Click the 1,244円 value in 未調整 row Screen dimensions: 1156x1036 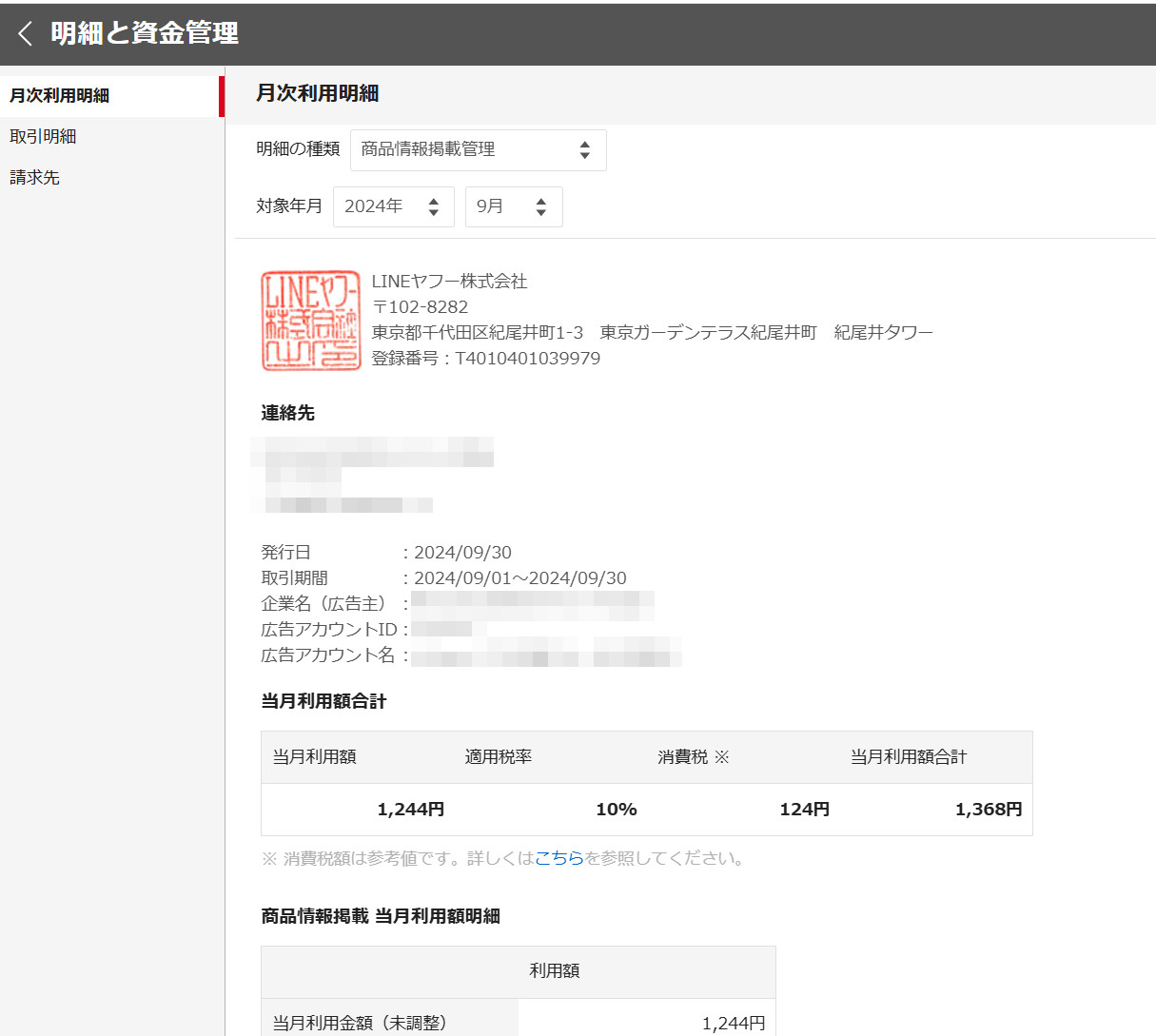click(734, 1024)
